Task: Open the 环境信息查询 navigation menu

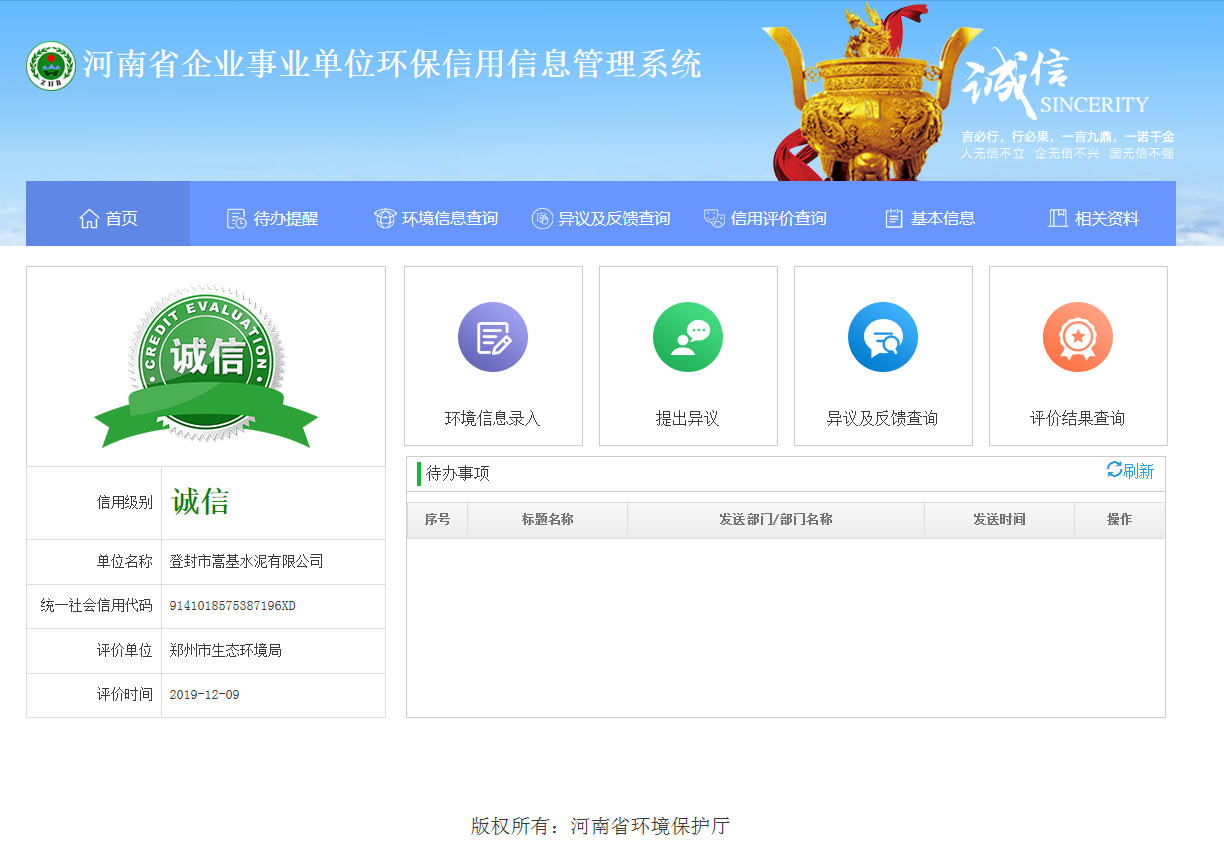Action: pyautogui.click(x=436, y=219)
